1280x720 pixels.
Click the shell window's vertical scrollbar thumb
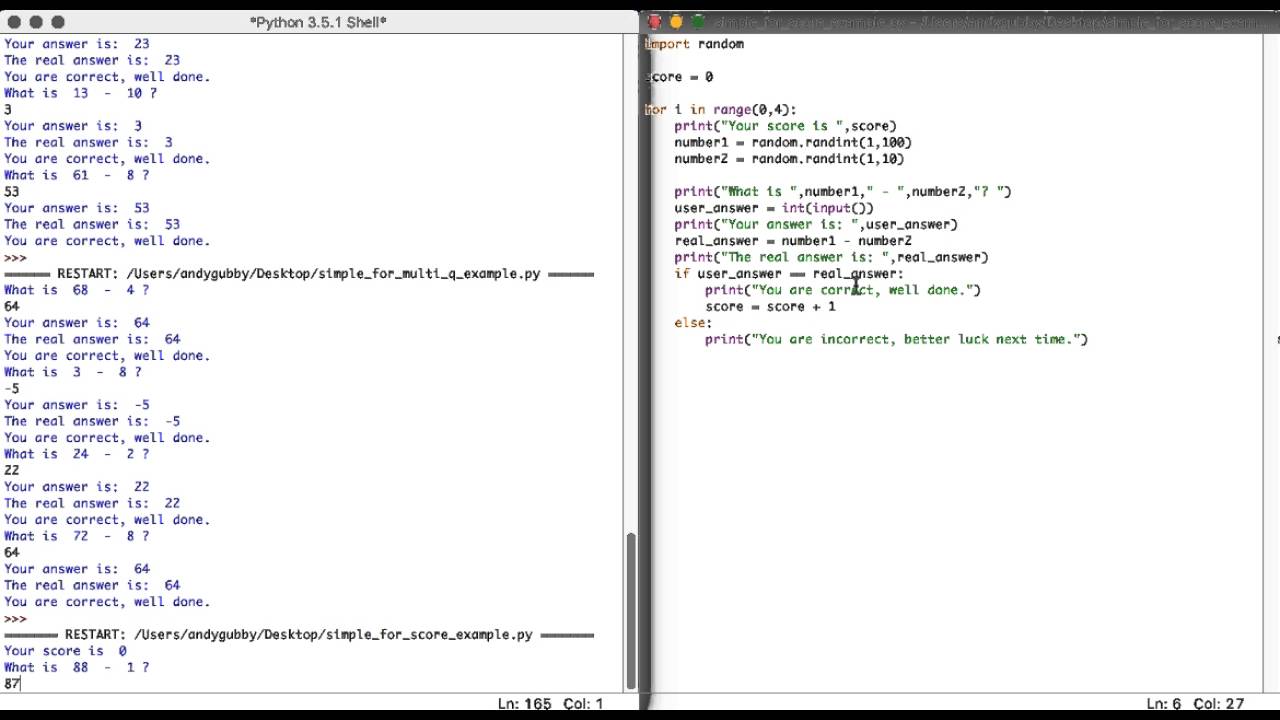click(x=631, y=611)
